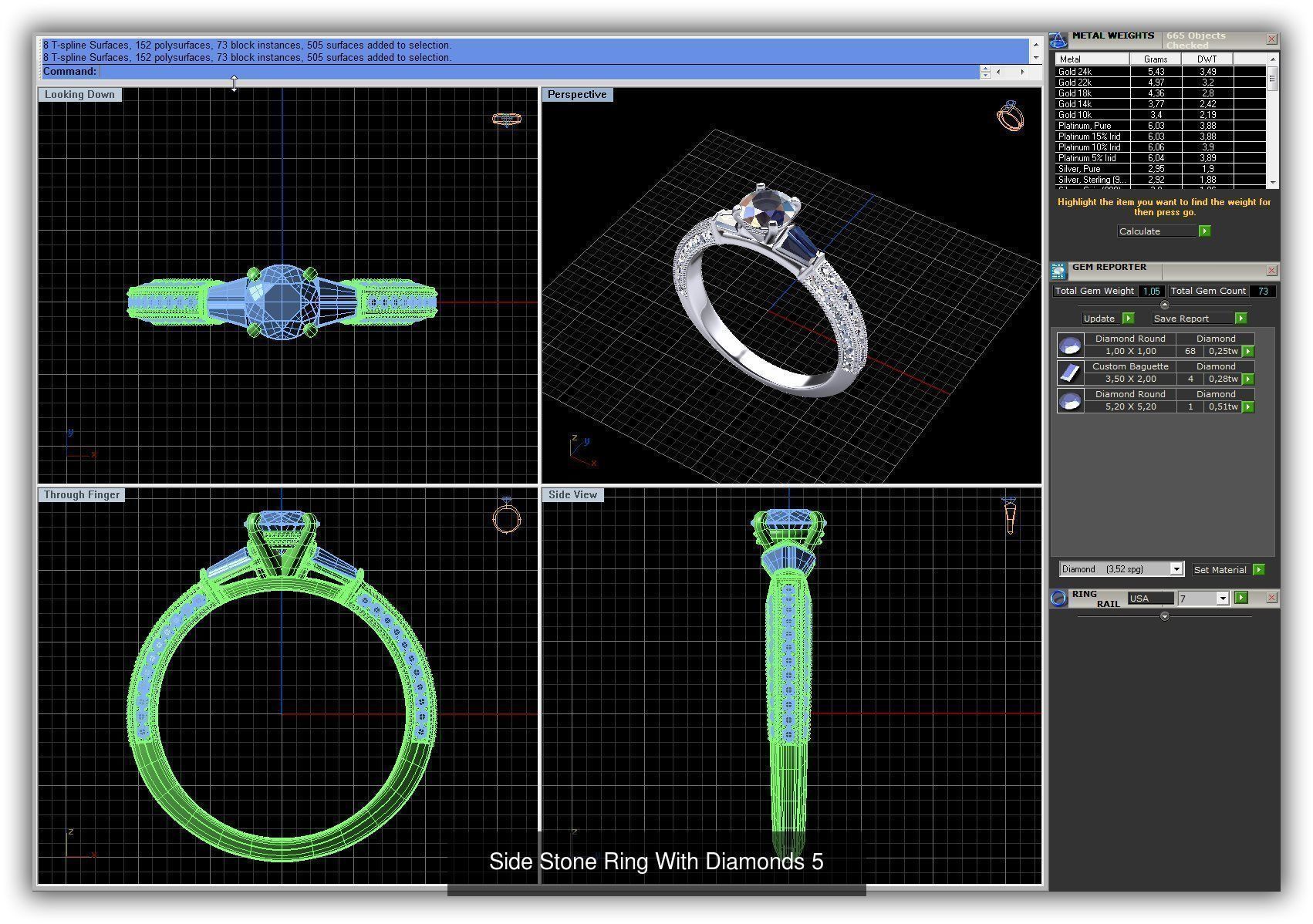This screenshot has height=924, width=1313.
Task: Select the Silver, Sterling row
Action: [x=1161, y=180]
